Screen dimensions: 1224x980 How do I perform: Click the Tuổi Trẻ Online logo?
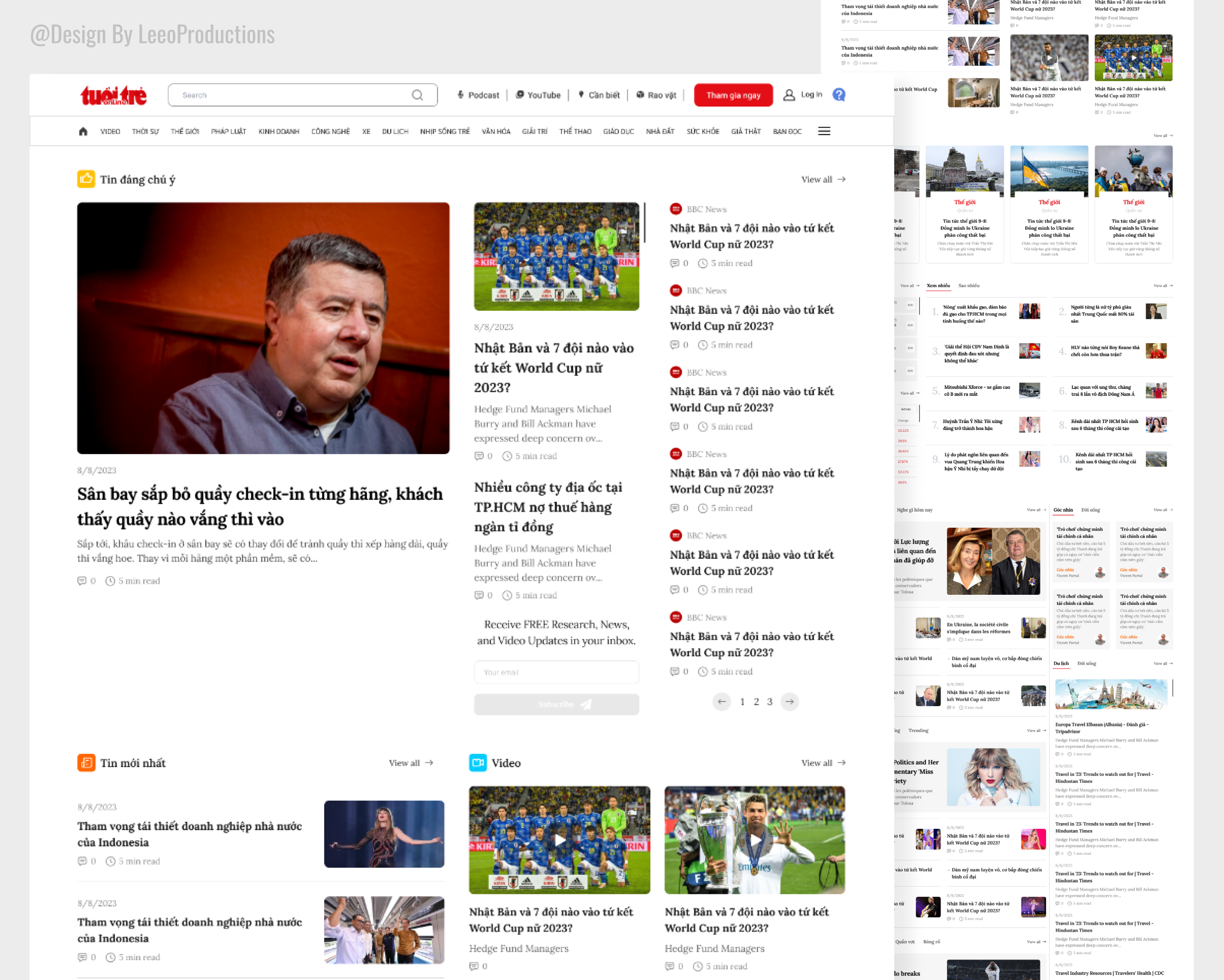113,95
